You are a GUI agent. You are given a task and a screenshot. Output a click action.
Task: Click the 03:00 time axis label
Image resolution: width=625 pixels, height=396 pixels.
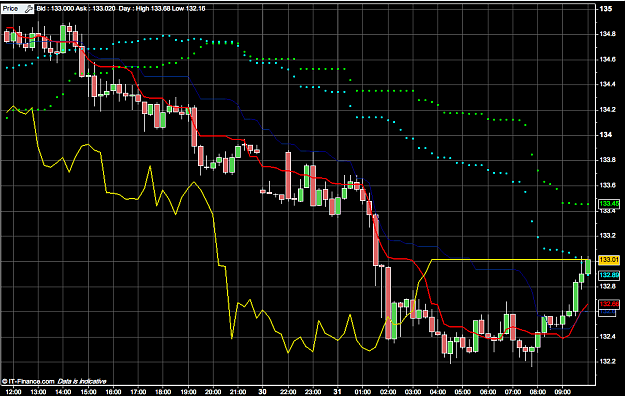click(413, 392)
